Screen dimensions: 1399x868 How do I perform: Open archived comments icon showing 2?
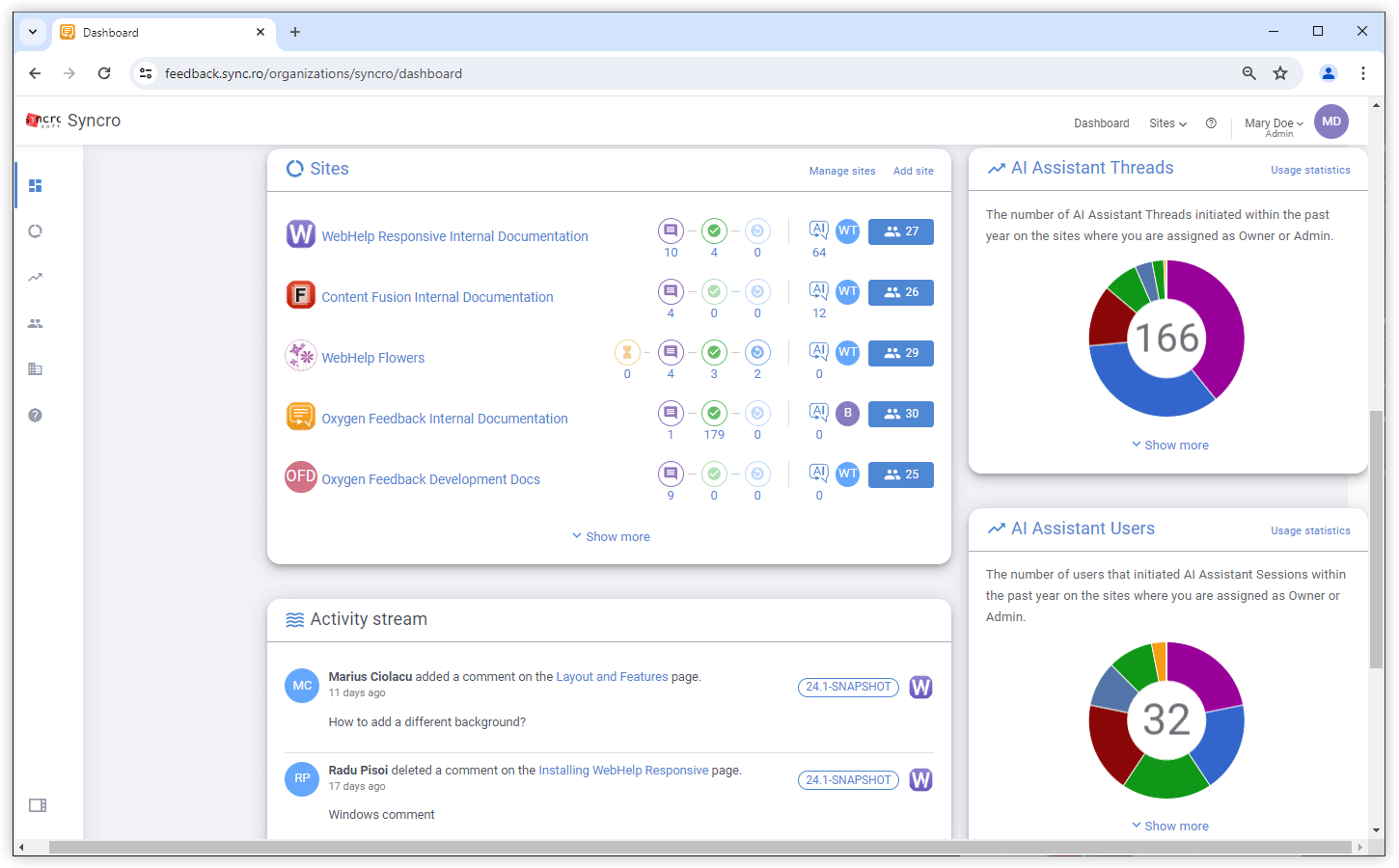click(x=757, y=352)
